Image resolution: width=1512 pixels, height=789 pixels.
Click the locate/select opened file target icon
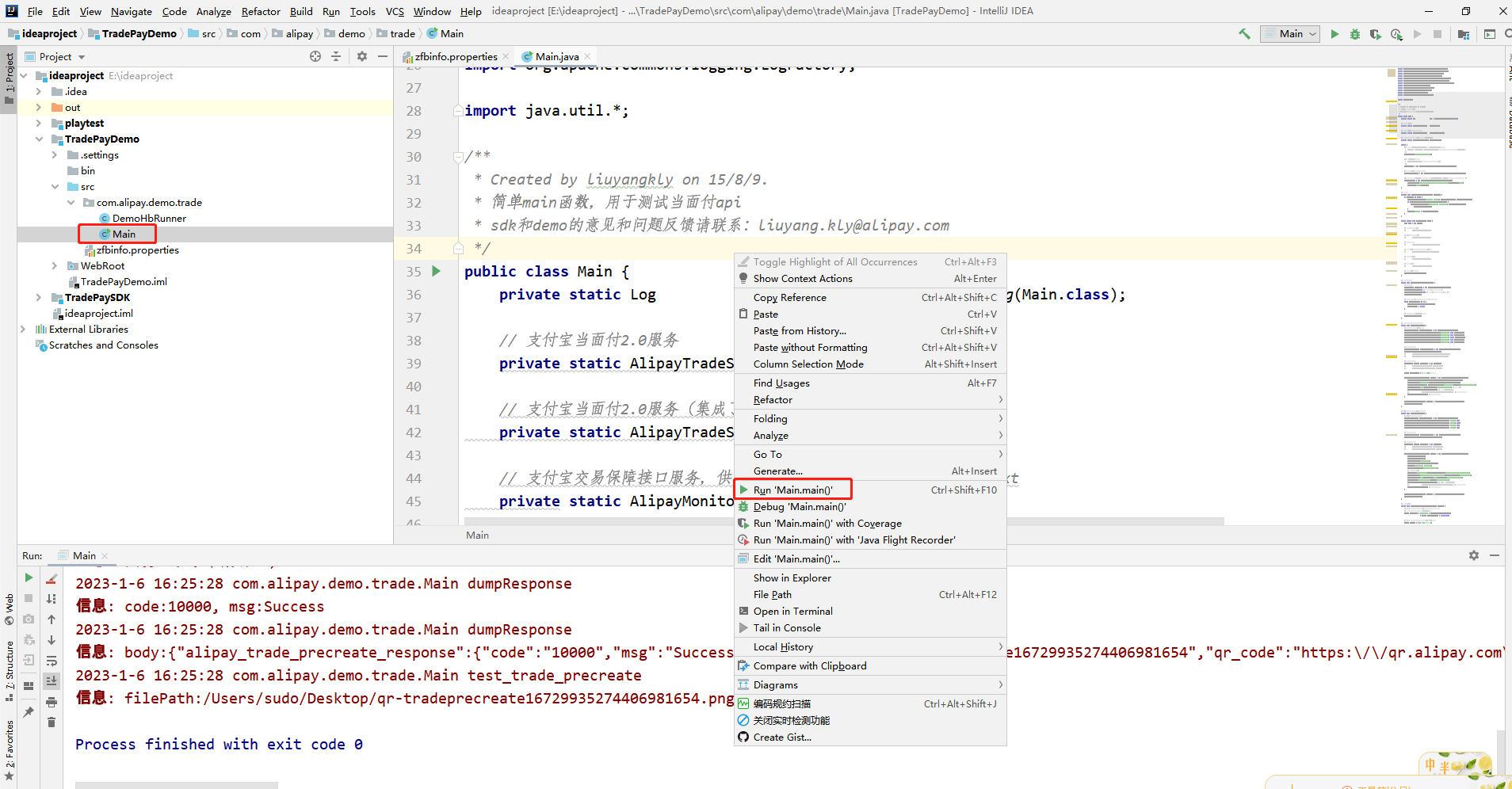tap(315, 56)
